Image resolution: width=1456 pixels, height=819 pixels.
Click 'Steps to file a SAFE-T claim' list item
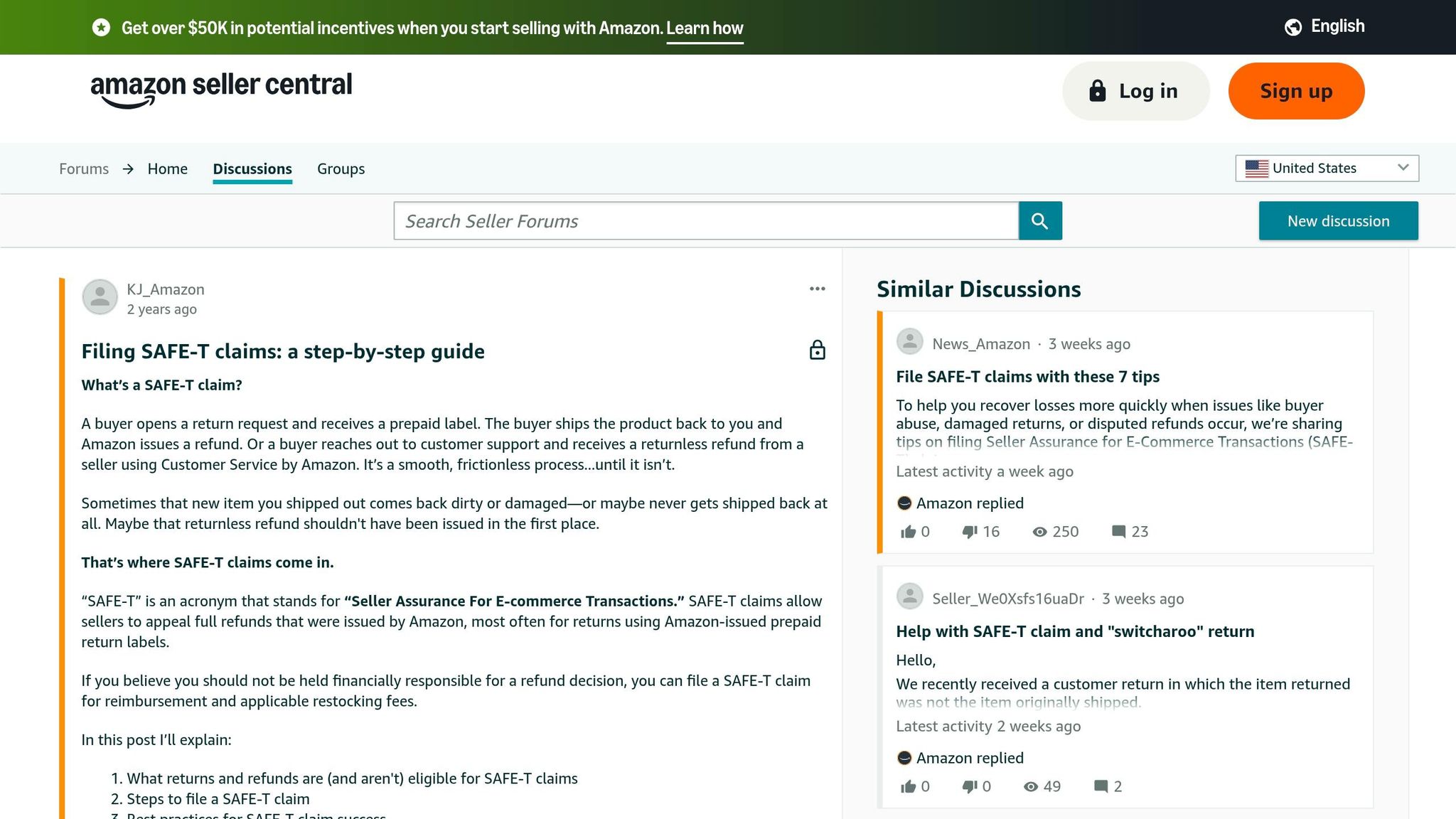pos(218,799)
